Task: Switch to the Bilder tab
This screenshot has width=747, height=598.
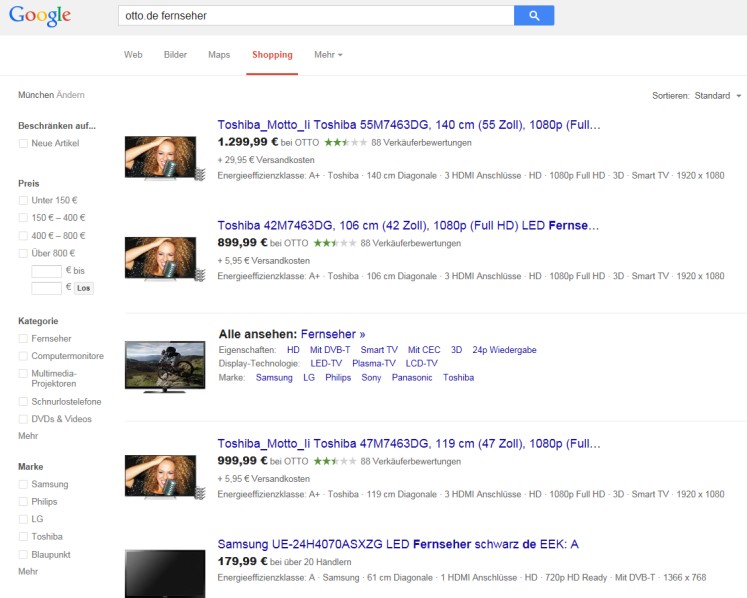Action: [175, 55]
